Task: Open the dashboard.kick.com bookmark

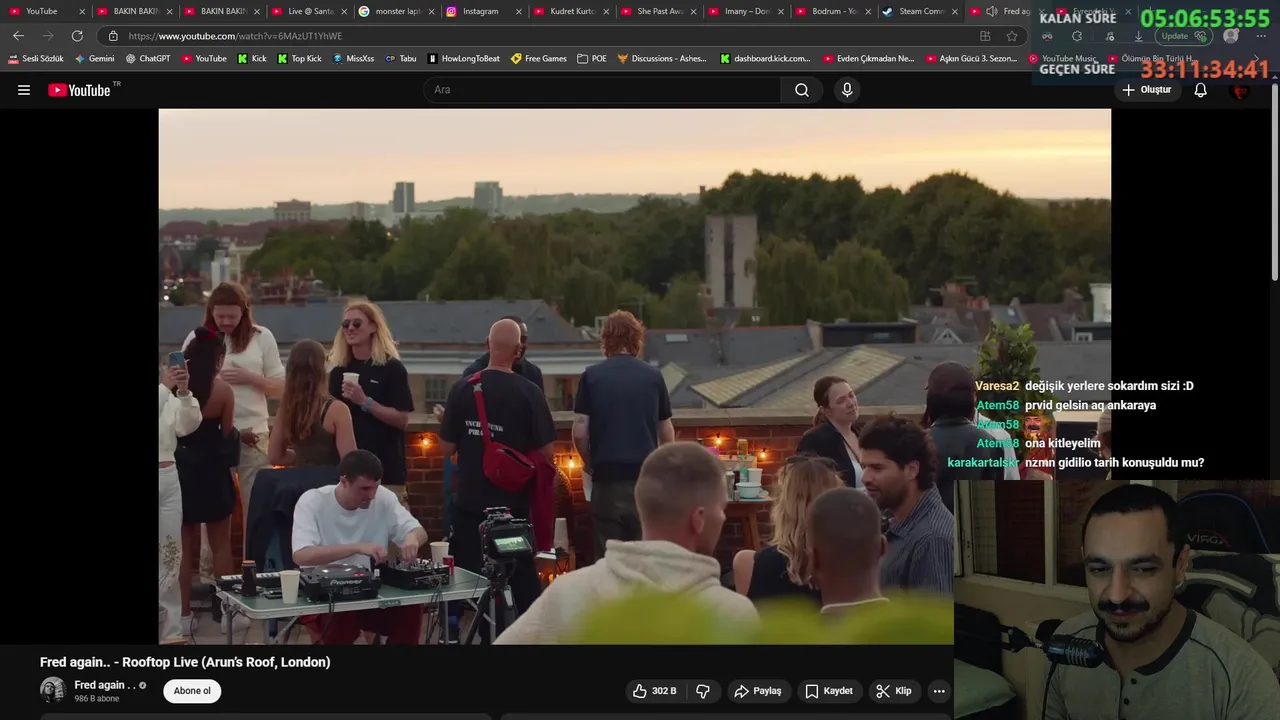Action: pyautogui.click(x=765, y=59)
